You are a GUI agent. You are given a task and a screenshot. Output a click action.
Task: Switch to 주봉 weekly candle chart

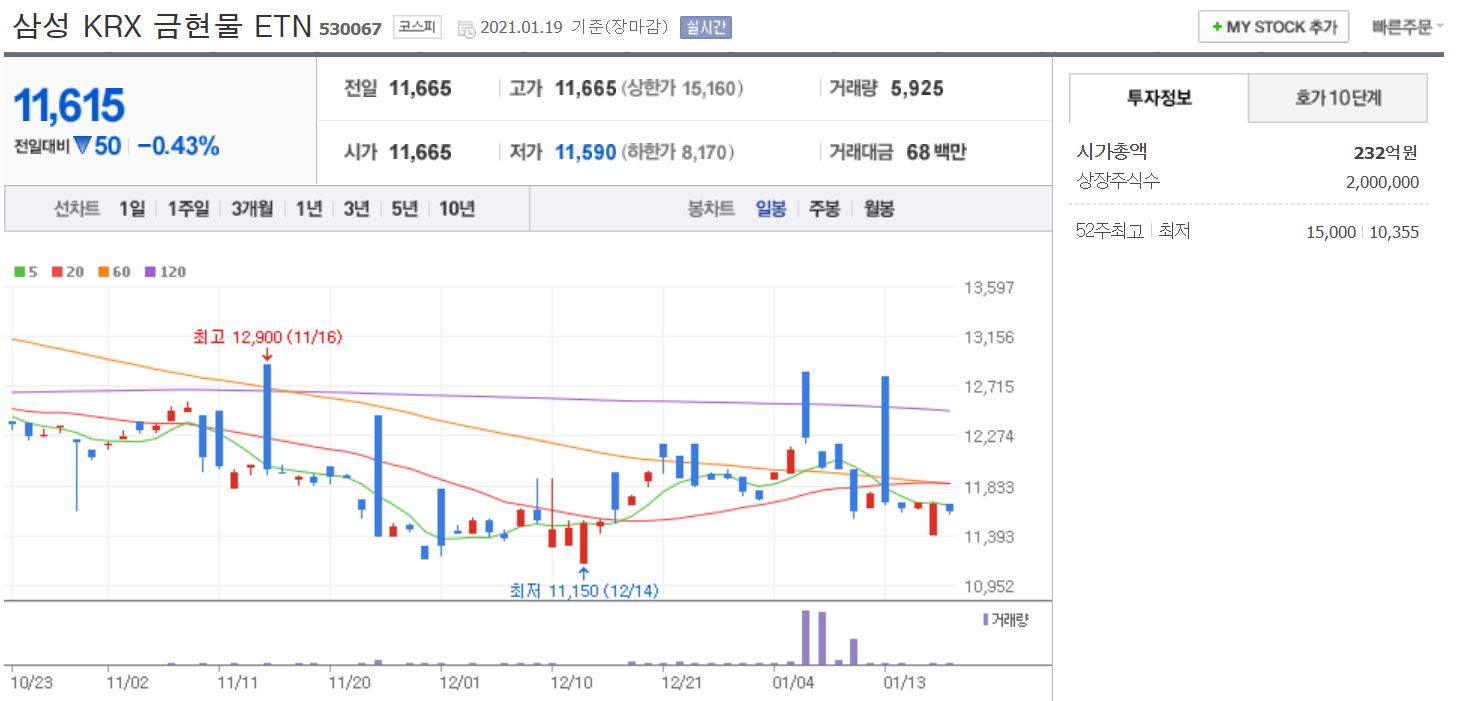point(824,209)
